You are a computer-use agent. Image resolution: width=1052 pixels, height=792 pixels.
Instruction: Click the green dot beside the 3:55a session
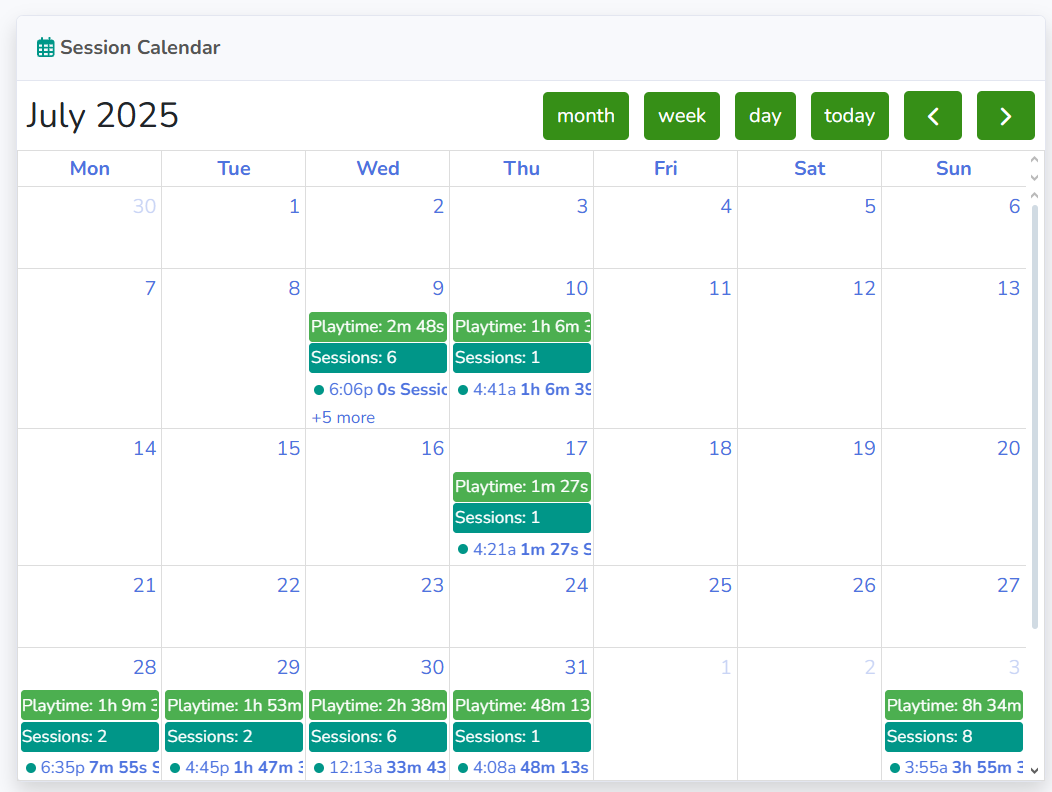pyautogui.click(x=894, y=768)
